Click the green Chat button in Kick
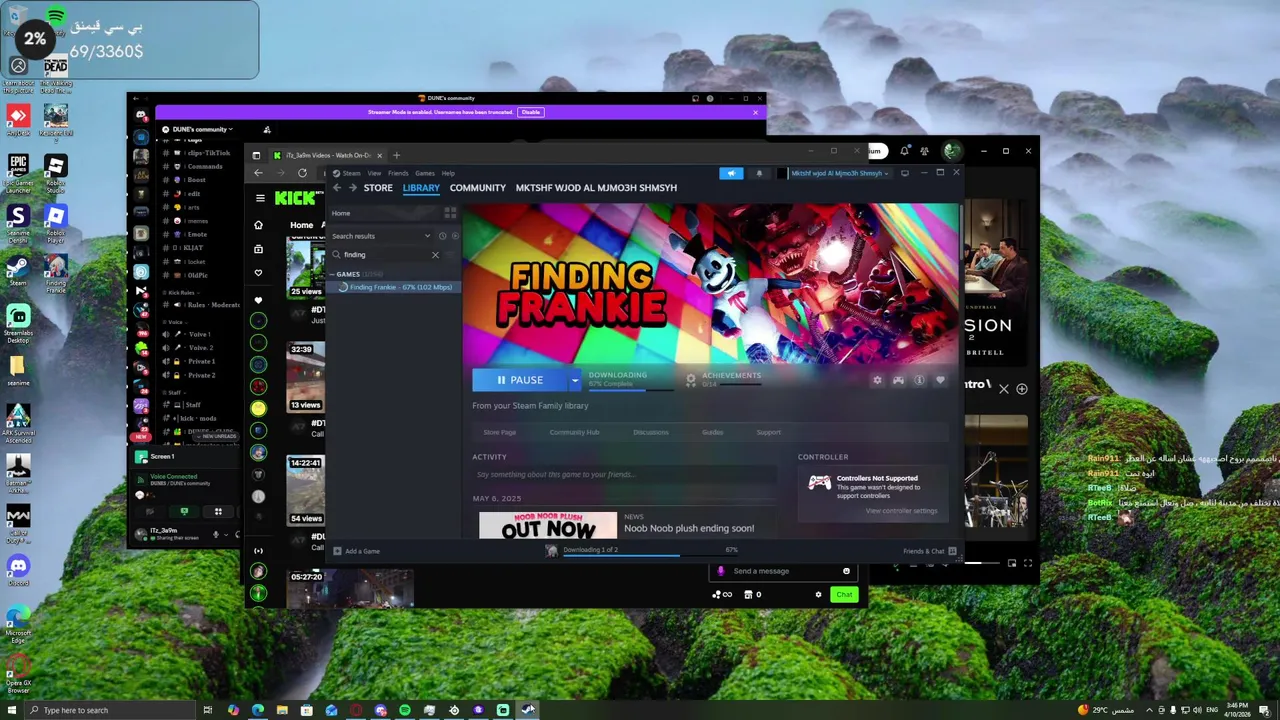This screenshot has height=720, width=1280. [845, 594]
